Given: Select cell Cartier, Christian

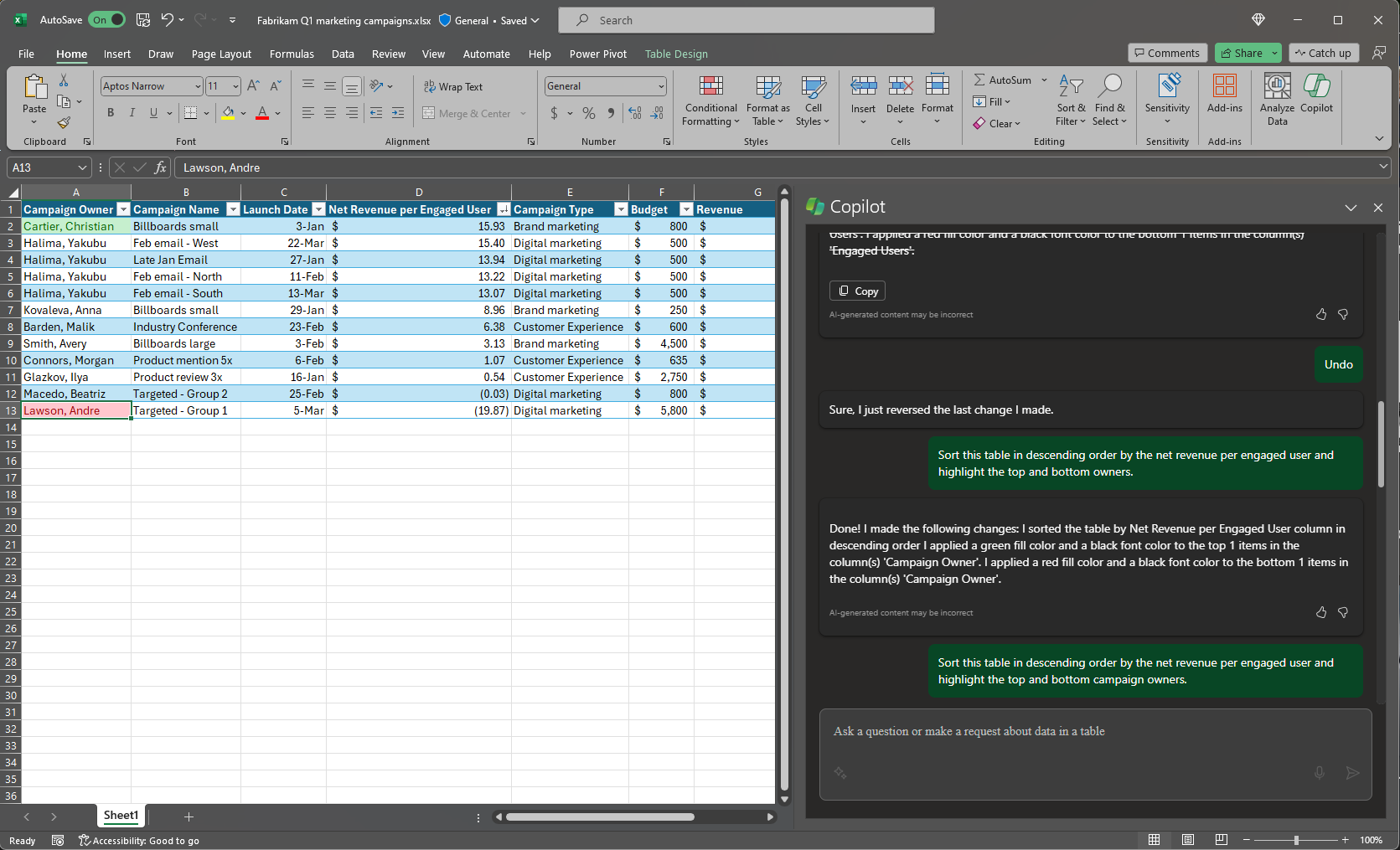Looking at the screenshot, I should (x=75, y=226).
